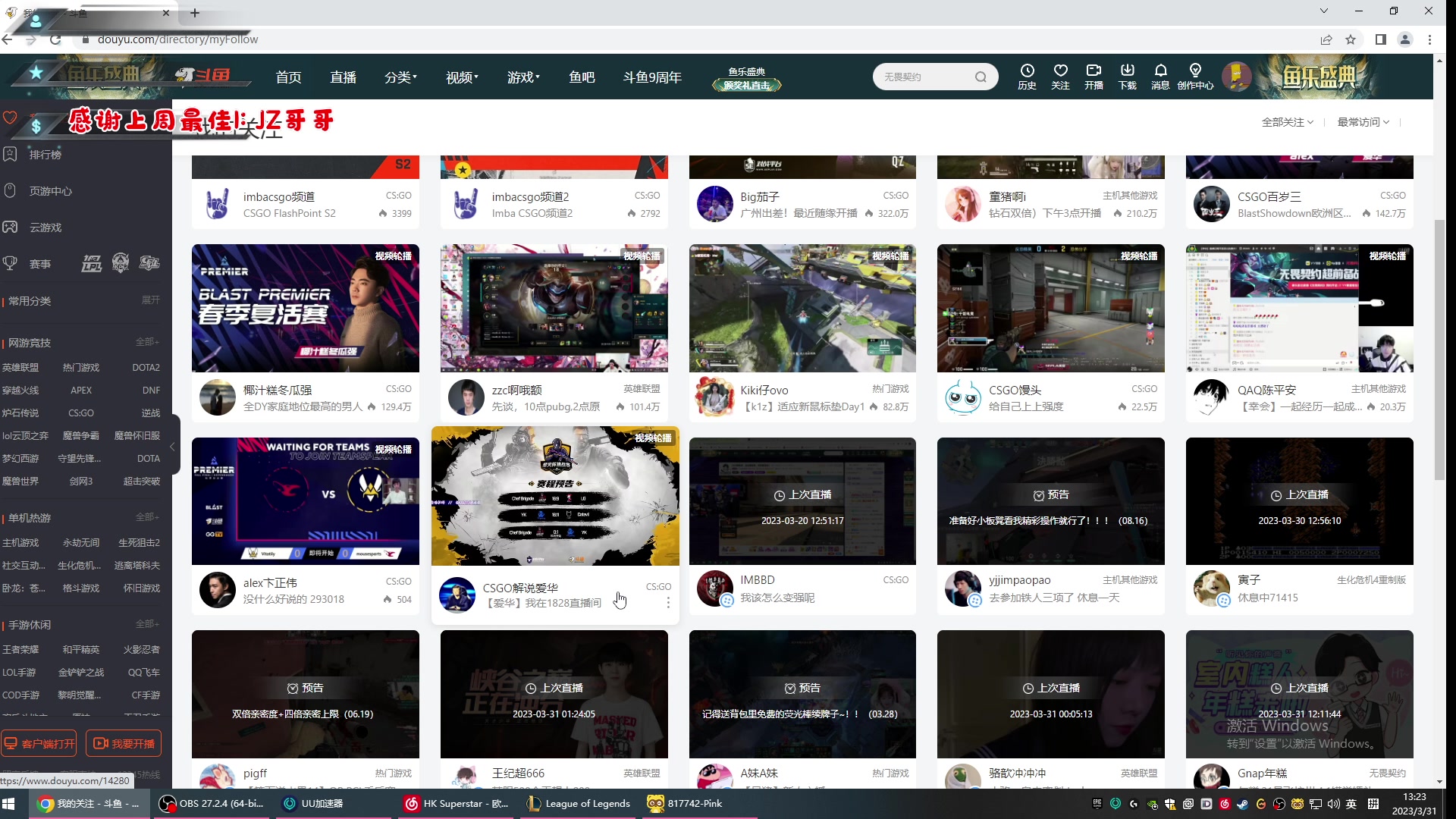Open the 最常访问 sort dropdown
Screen dimensions: 1456x819
click(x=1363, y=122)
